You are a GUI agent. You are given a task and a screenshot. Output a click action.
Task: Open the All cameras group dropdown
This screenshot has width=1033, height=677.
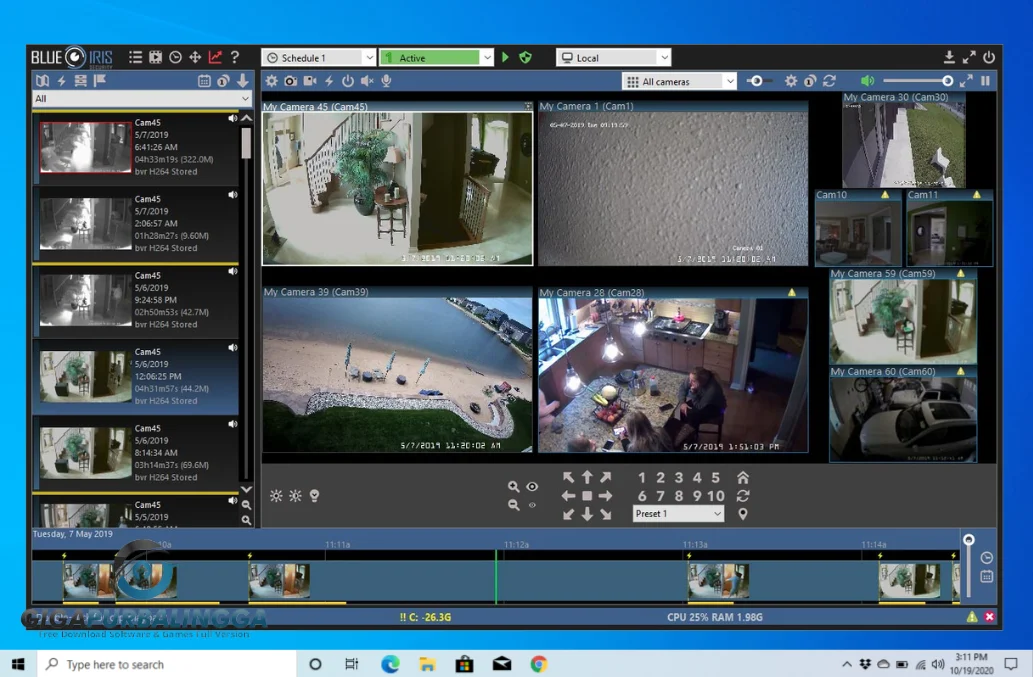[729, 82]
